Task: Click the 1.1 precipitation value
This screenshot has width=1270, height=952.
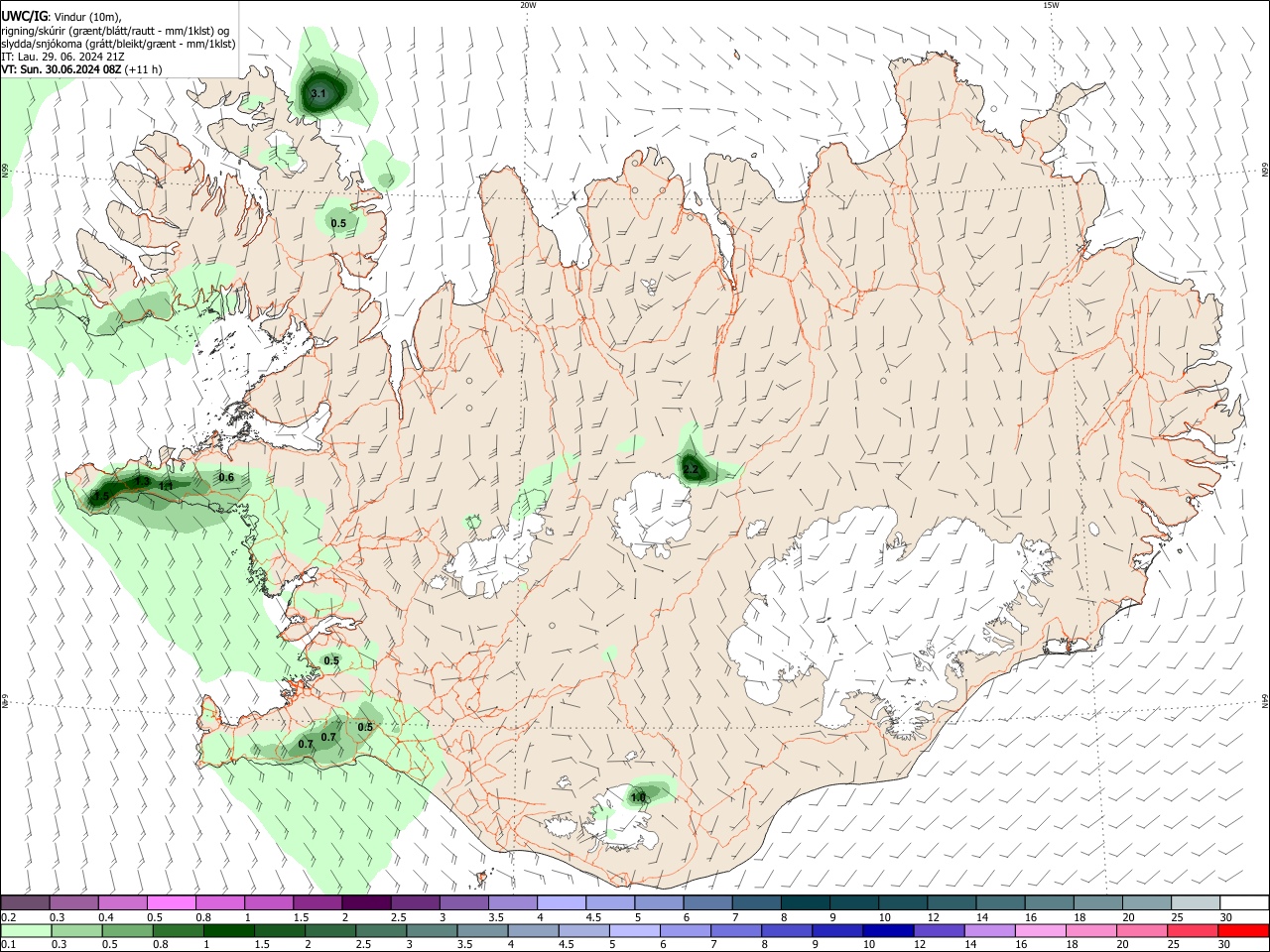Action: (166, 487)
